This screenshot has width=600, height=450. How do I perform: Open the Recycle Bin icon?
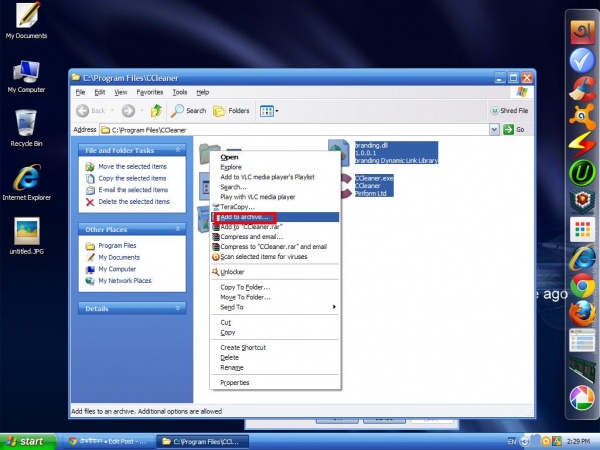[x=26, y=128]
